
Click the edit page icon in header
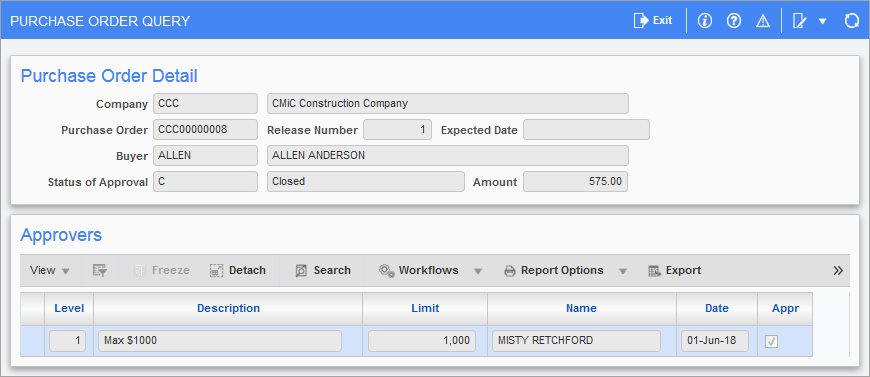coord(800,21)
